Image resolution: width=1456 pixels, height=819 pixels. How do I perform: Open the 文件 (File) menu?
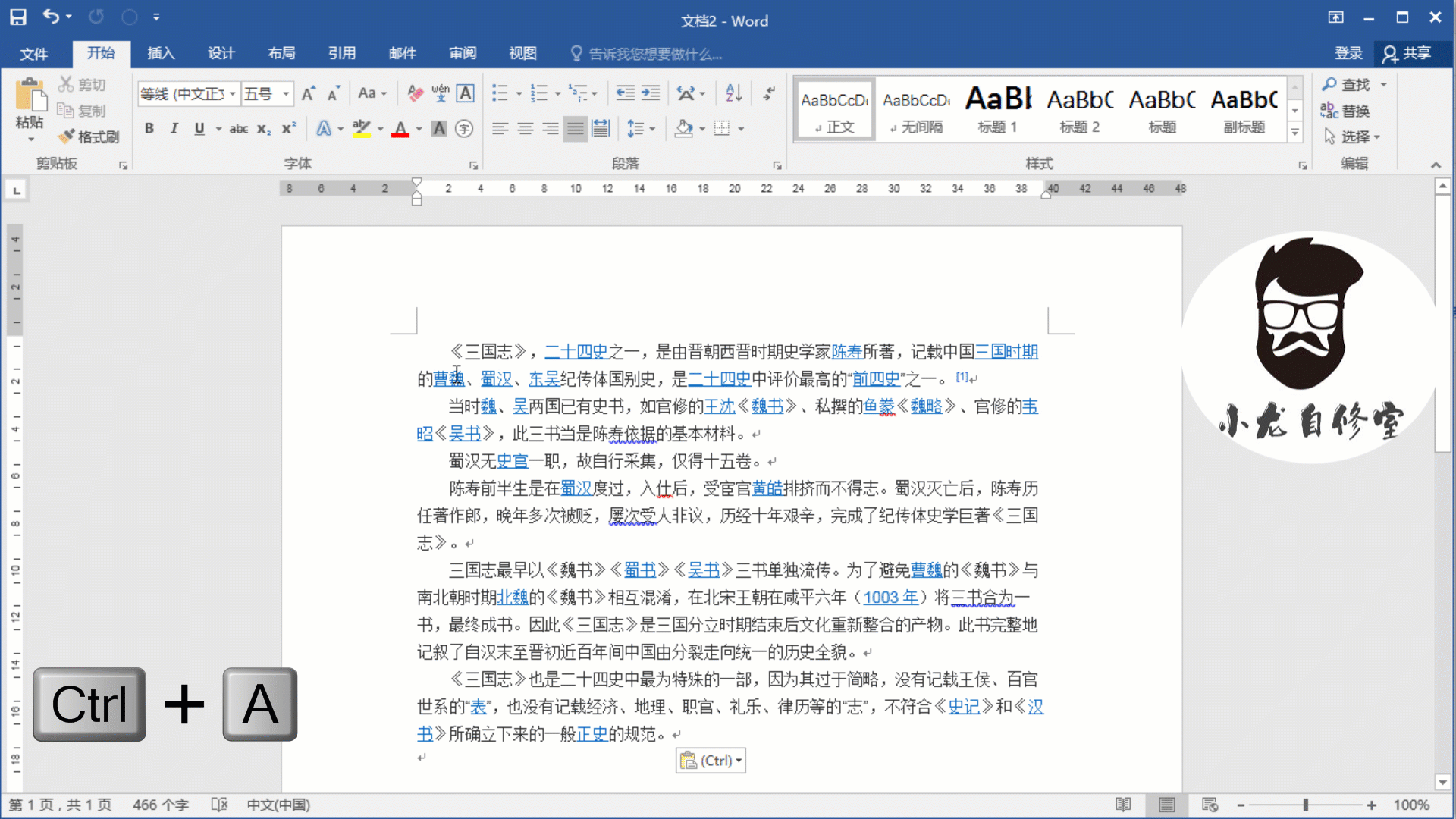[x=34, y=53]
